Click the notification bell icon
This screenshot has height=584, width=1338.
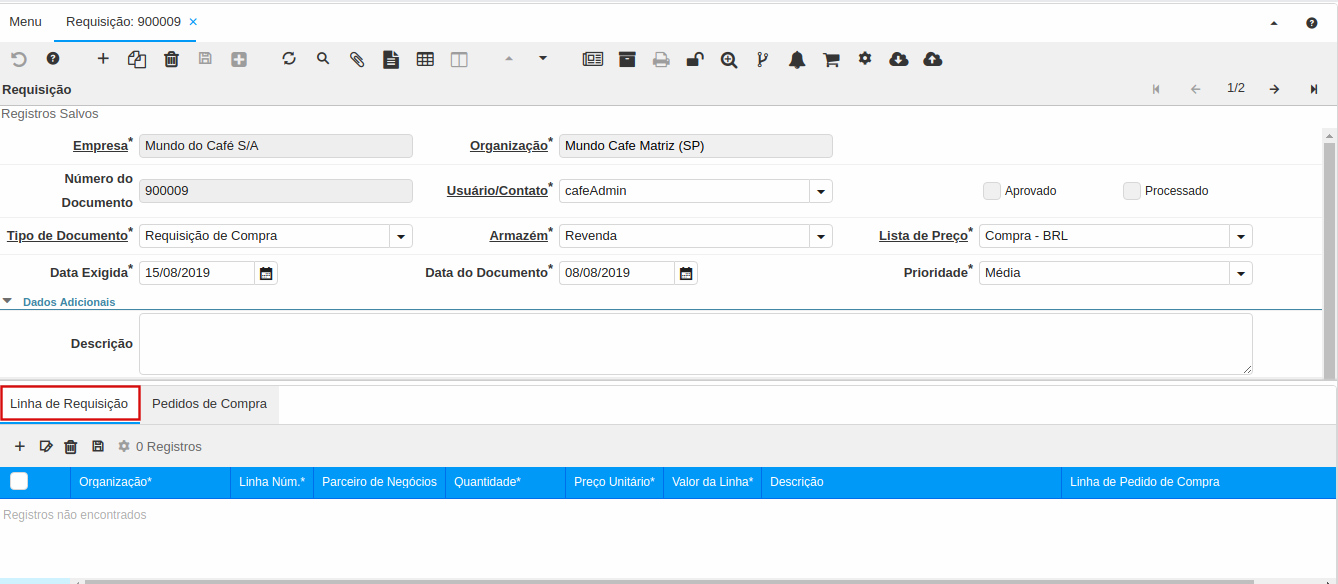click(x=797, y=59)
